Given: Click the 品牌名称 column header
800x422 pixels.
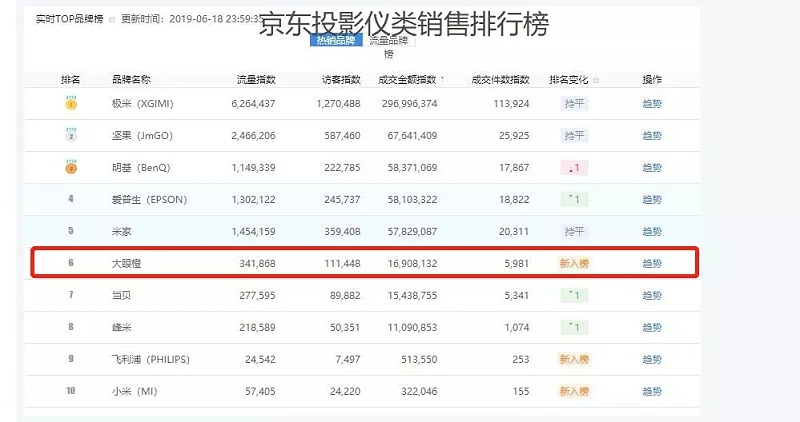Looking at the screenshot, I should (x=131, y=80).
